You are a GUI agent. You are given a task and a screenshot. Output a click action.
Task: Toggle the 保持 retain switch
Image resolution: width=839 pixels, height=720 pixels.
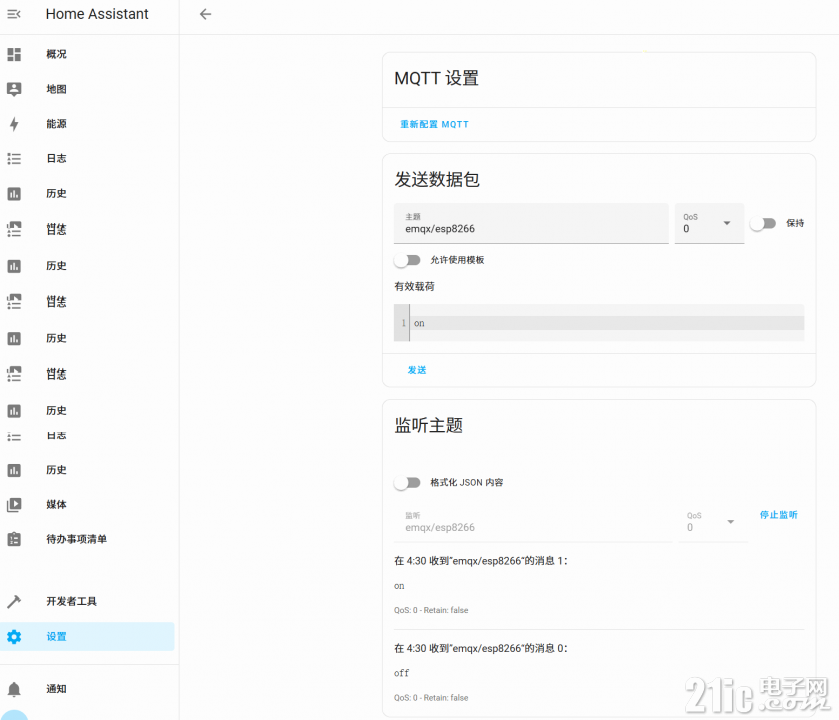point(763,224)
